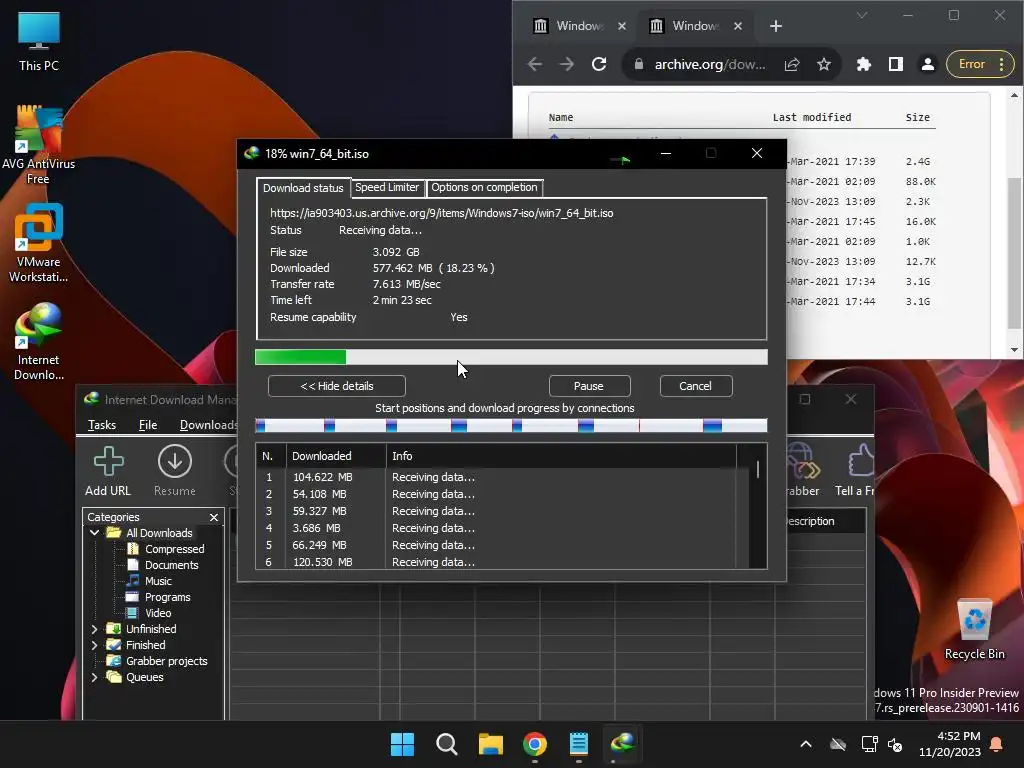Open Windows Start menu

pos(402,744)
